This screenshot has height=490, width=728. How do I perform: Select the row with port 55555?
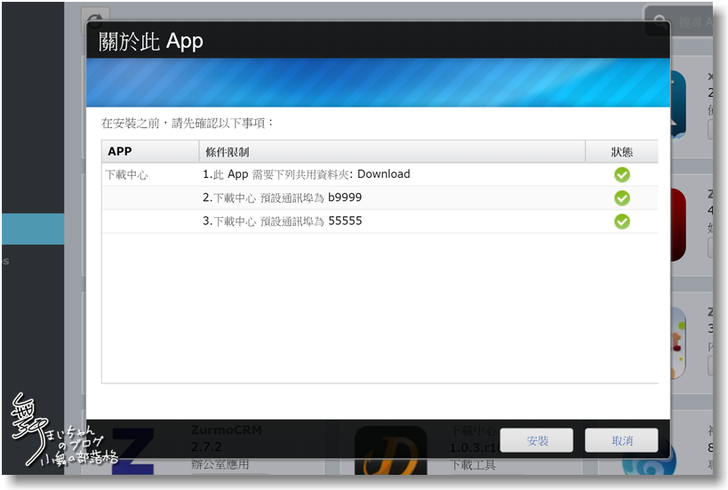tap(380, 221)
